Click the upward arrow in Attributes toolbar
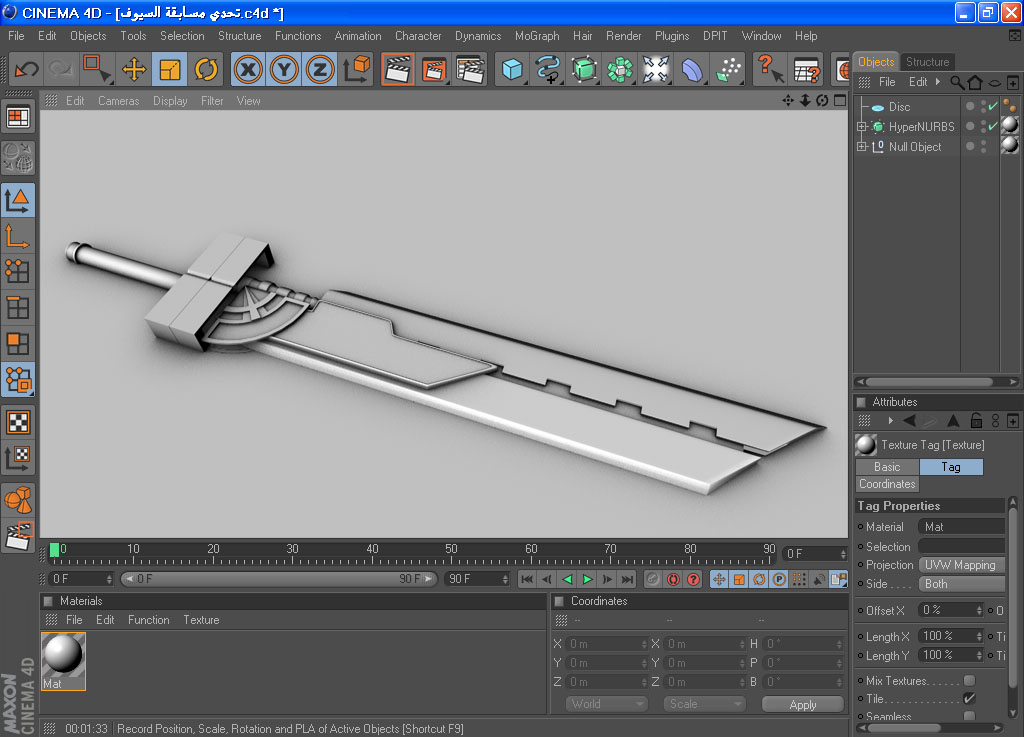 pyautogui.click(x=953, y=421)
